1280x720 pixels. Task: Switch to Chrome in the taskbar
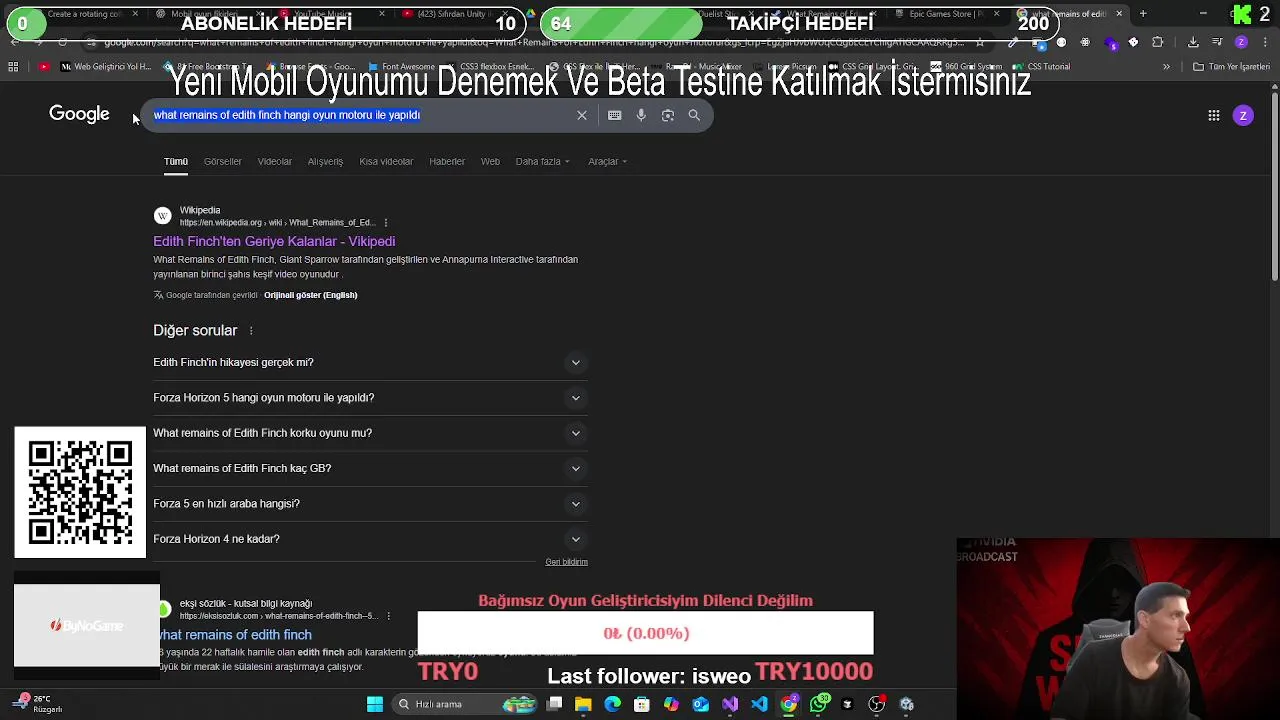coord(789,704)
